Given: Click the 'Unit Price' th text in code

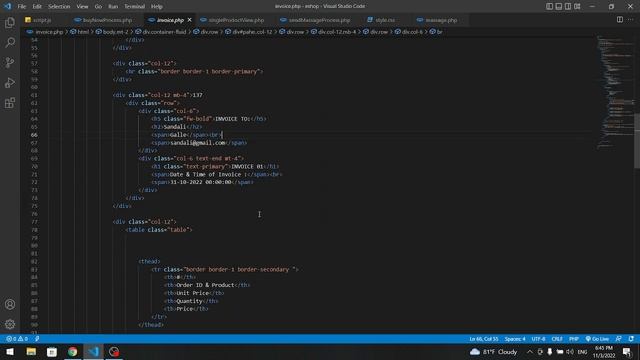Looking at the screenshot, I should point(192,293).
